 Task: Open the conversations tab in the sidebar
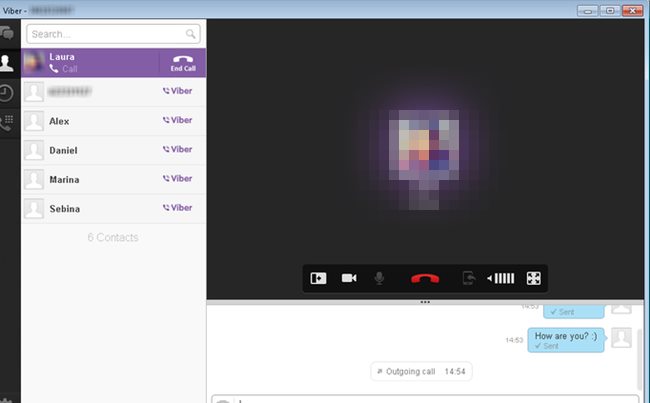pyautogui.click(x=7, y=33)
